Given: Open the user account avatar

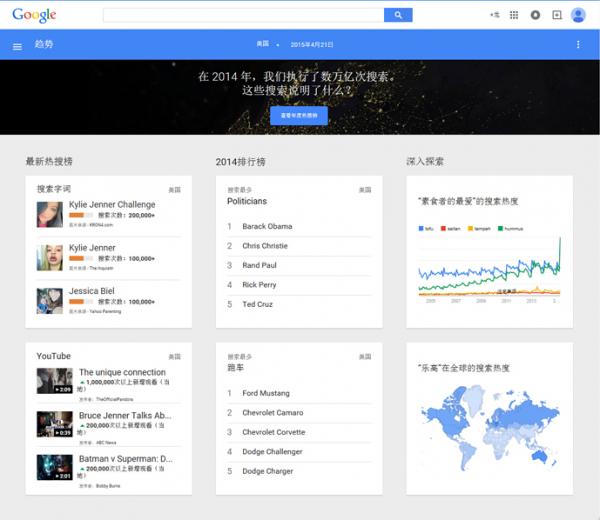Looking at the screenshot, I should (x=578, y=15).
